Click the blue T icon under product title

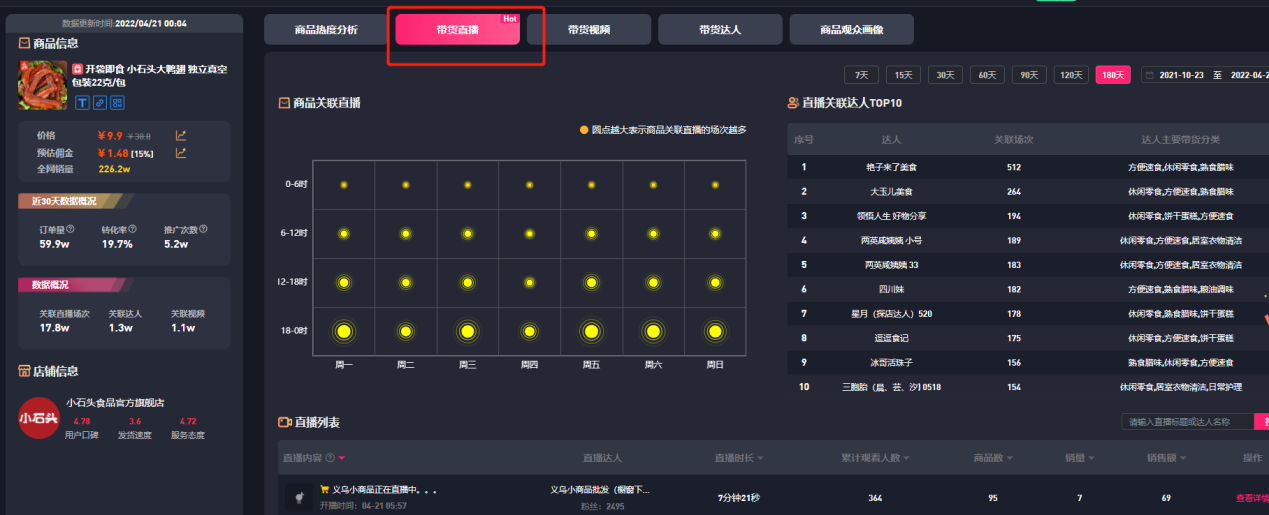coord(81,103)
